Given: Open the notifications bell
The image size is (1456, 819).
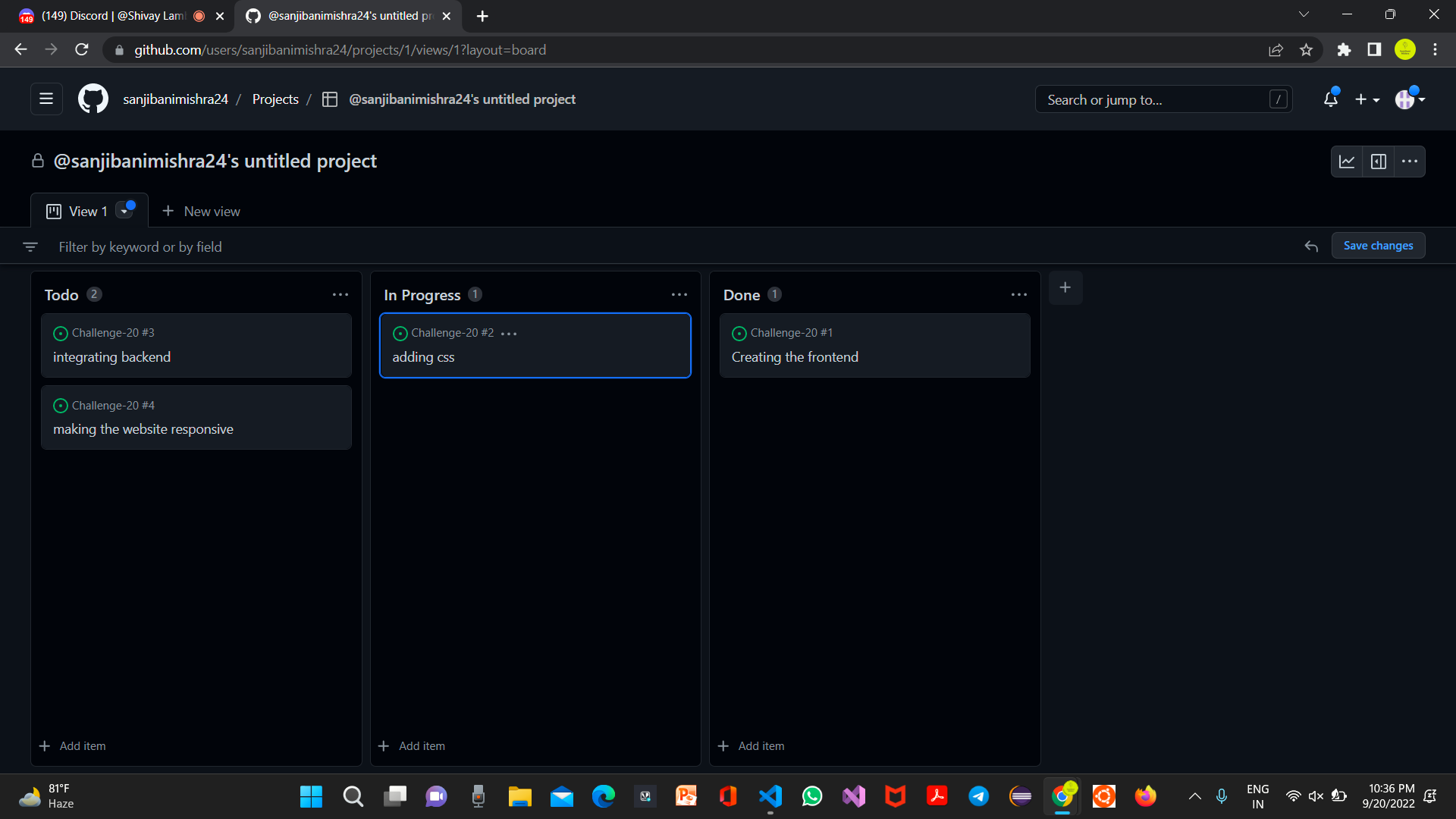Looking at the screenshot, I should (x=1330, y=99).
